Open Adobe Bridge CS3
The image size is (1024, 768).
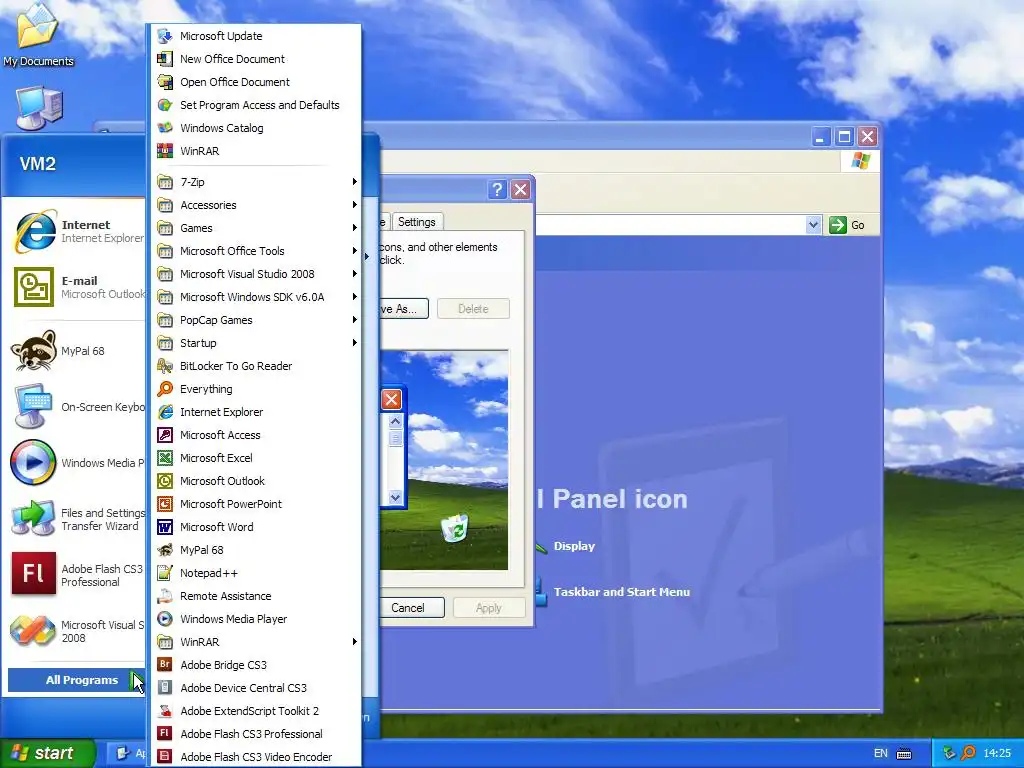(x=256, y=665)
